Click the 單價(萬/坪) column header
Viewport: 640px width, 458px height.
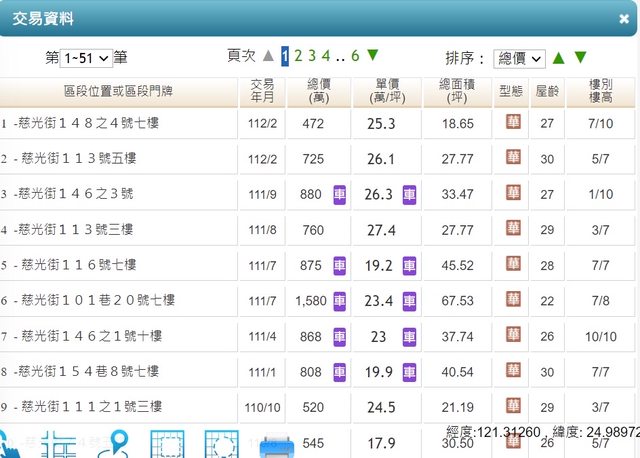click(x=386, y=93)
